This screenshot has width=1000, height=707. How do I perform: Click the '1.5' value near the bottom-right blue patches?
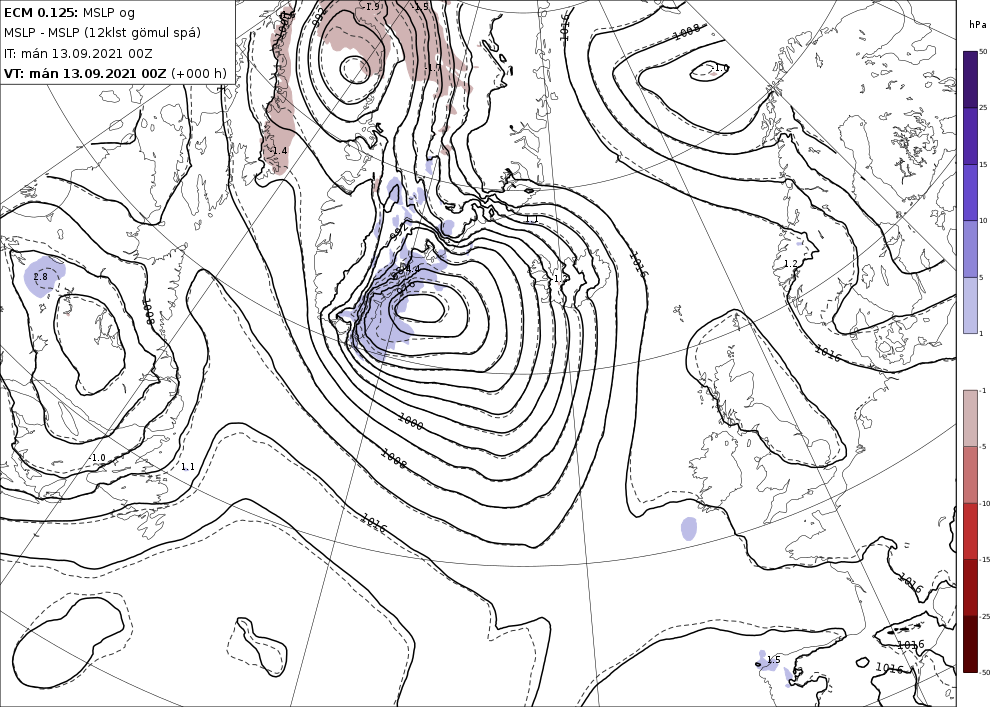(774, 660)
